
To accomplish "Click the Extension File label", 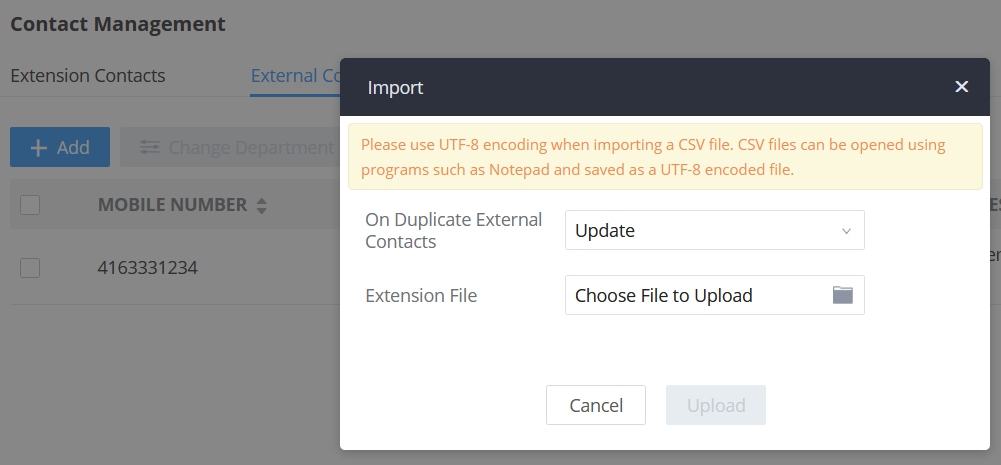I will [421, 295].
